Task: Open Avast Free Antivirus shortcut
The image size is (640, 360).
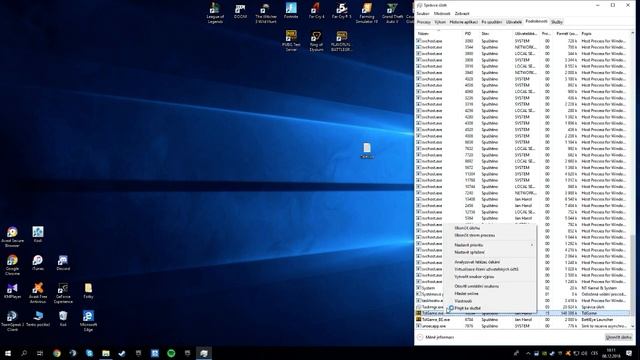Action: tap(38, 293)
